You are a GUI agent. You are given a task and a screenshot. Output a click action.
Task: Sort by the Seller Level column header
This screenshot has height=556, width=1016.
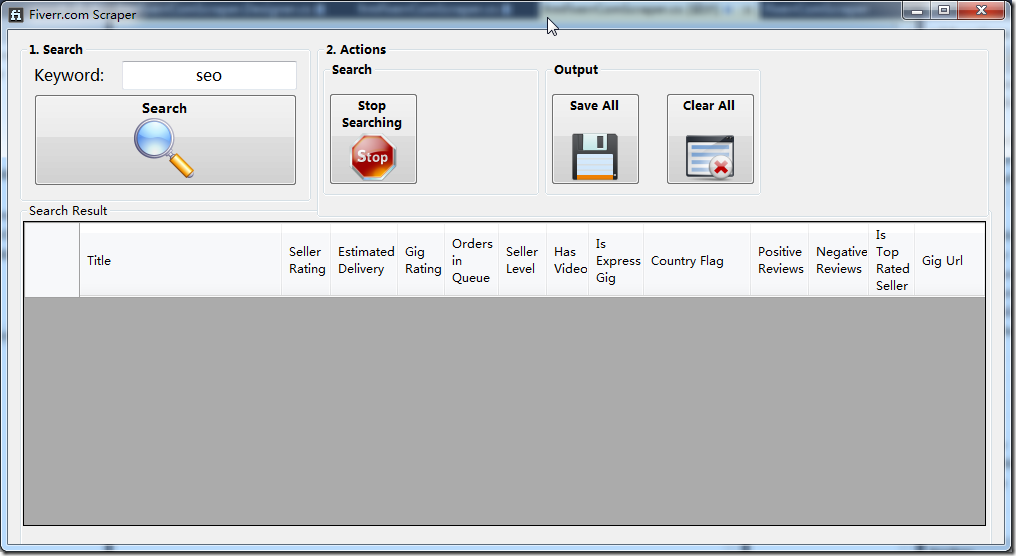523,261
